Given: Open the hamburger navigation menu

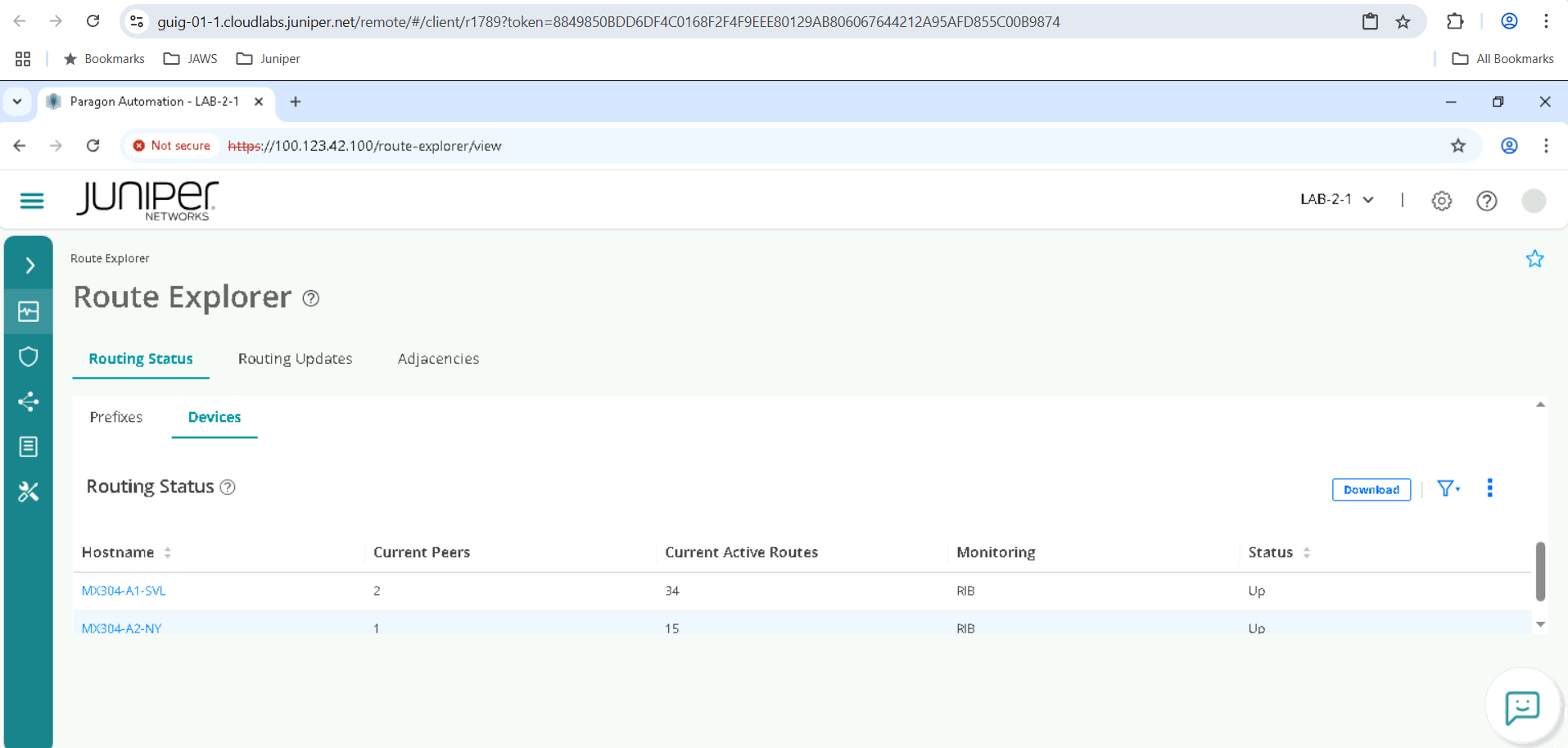Looking at the screenshot, I should pos(32,201).
